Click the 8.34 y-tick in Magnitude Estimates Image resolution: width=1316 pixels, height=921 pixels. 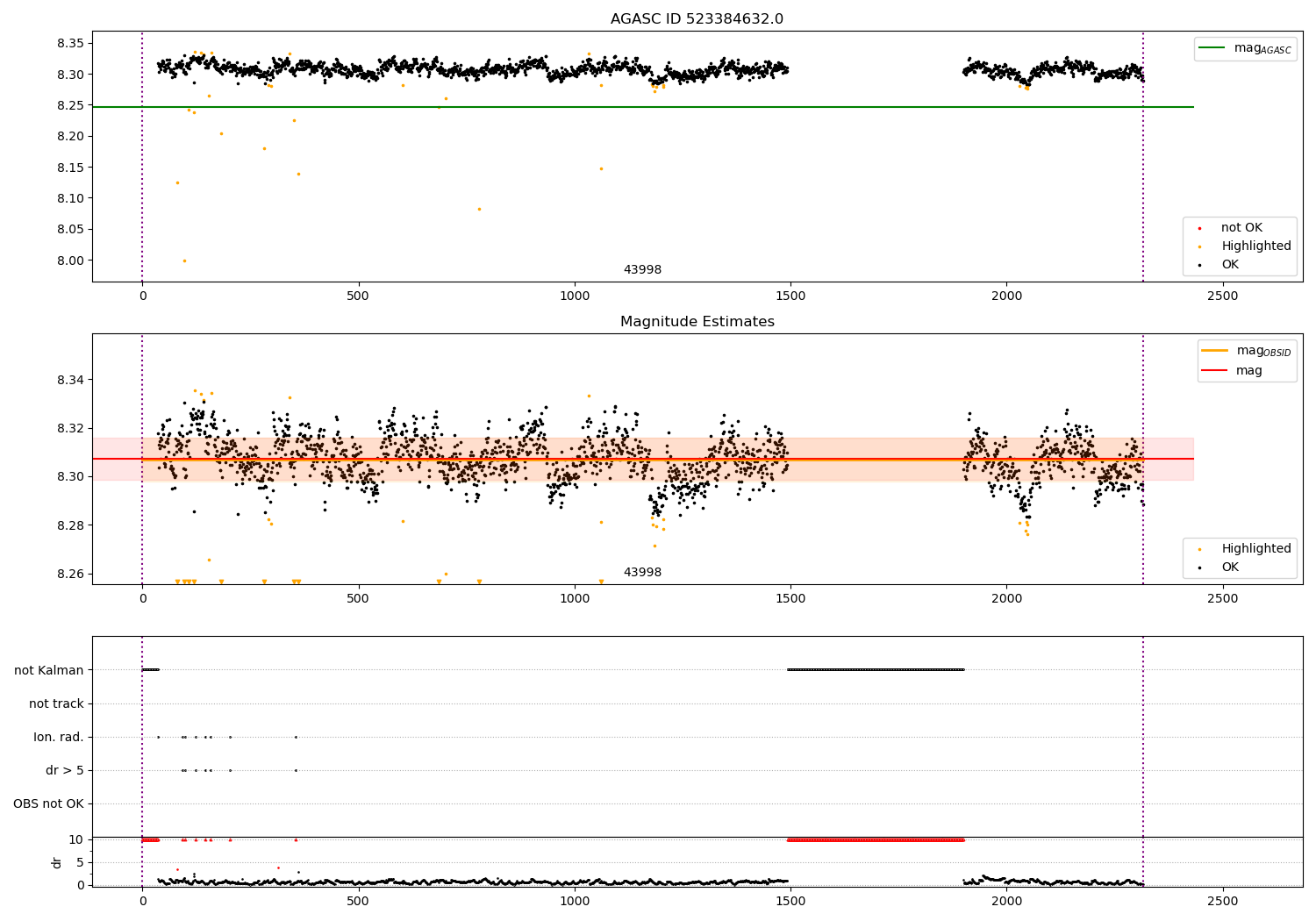(x=69, y=380)
